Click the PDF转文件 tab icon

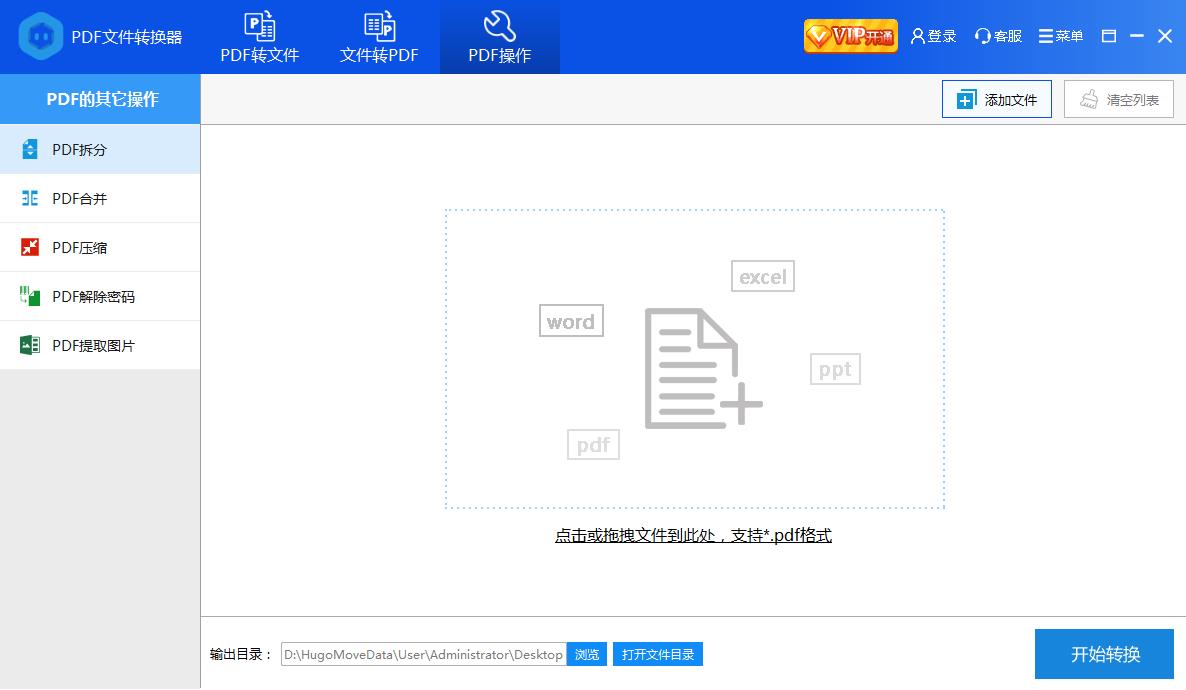click(259, 26)
